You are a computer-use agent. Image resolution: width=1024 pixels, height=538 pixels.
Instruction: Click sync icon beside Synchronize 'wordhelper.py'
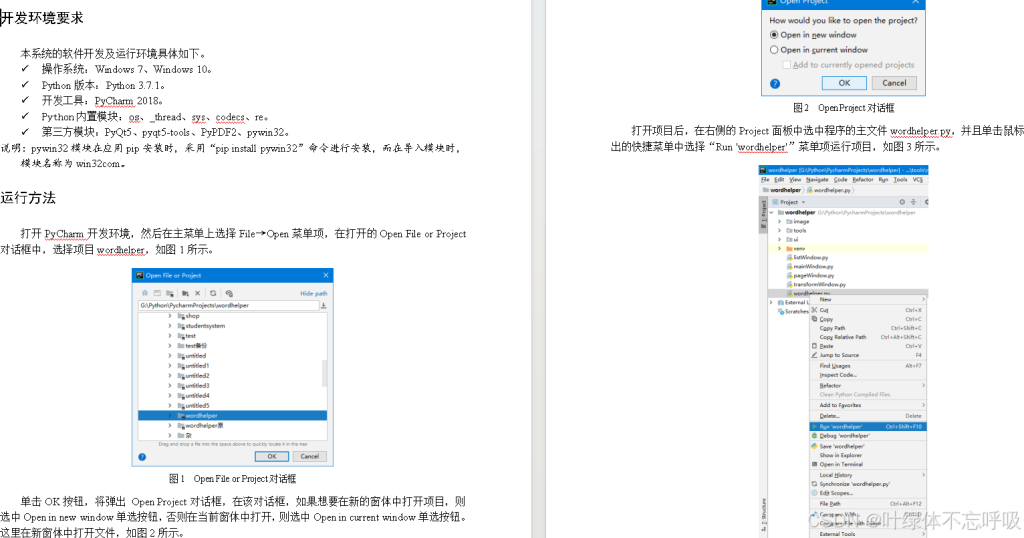coord(814,484)
